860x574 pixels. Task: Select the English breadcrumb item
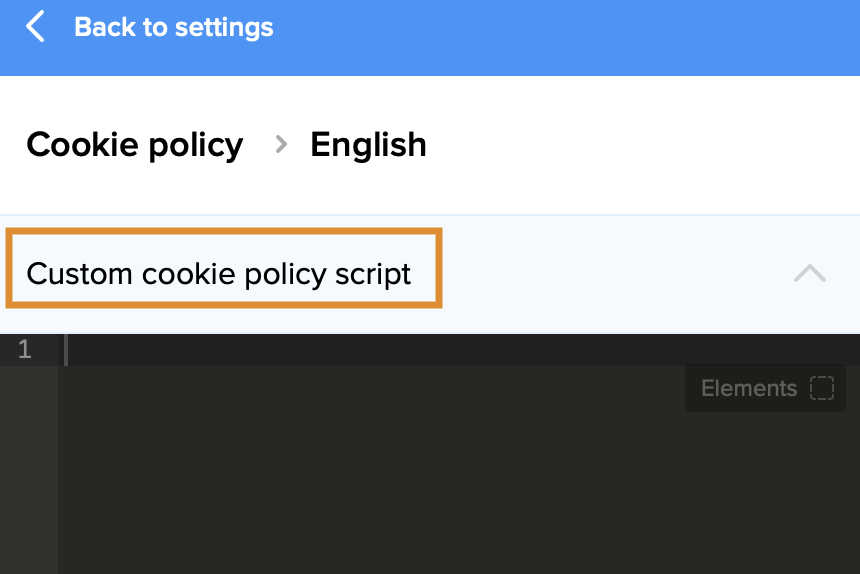368,145
